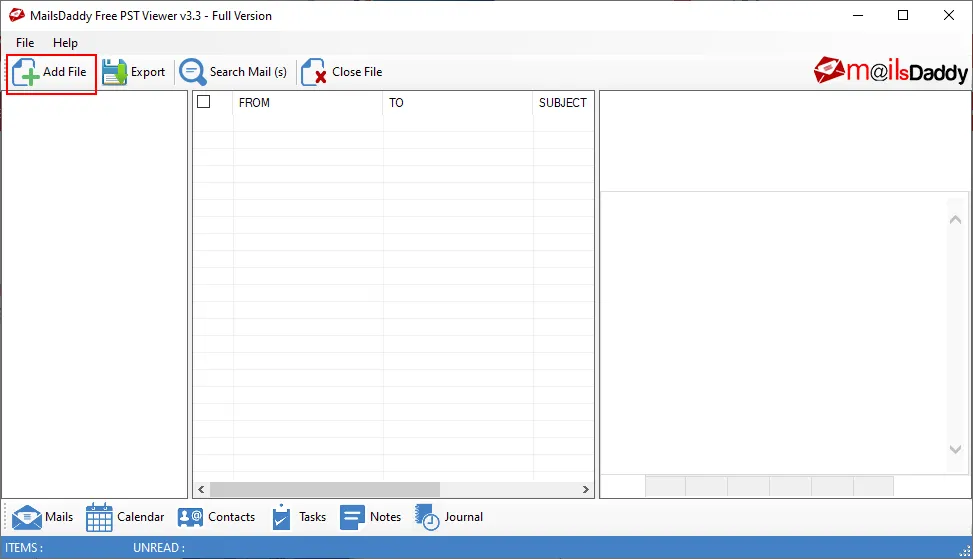Close the PST Viewer window
This screenshot has height=559, width=973.
coord(949,16)
